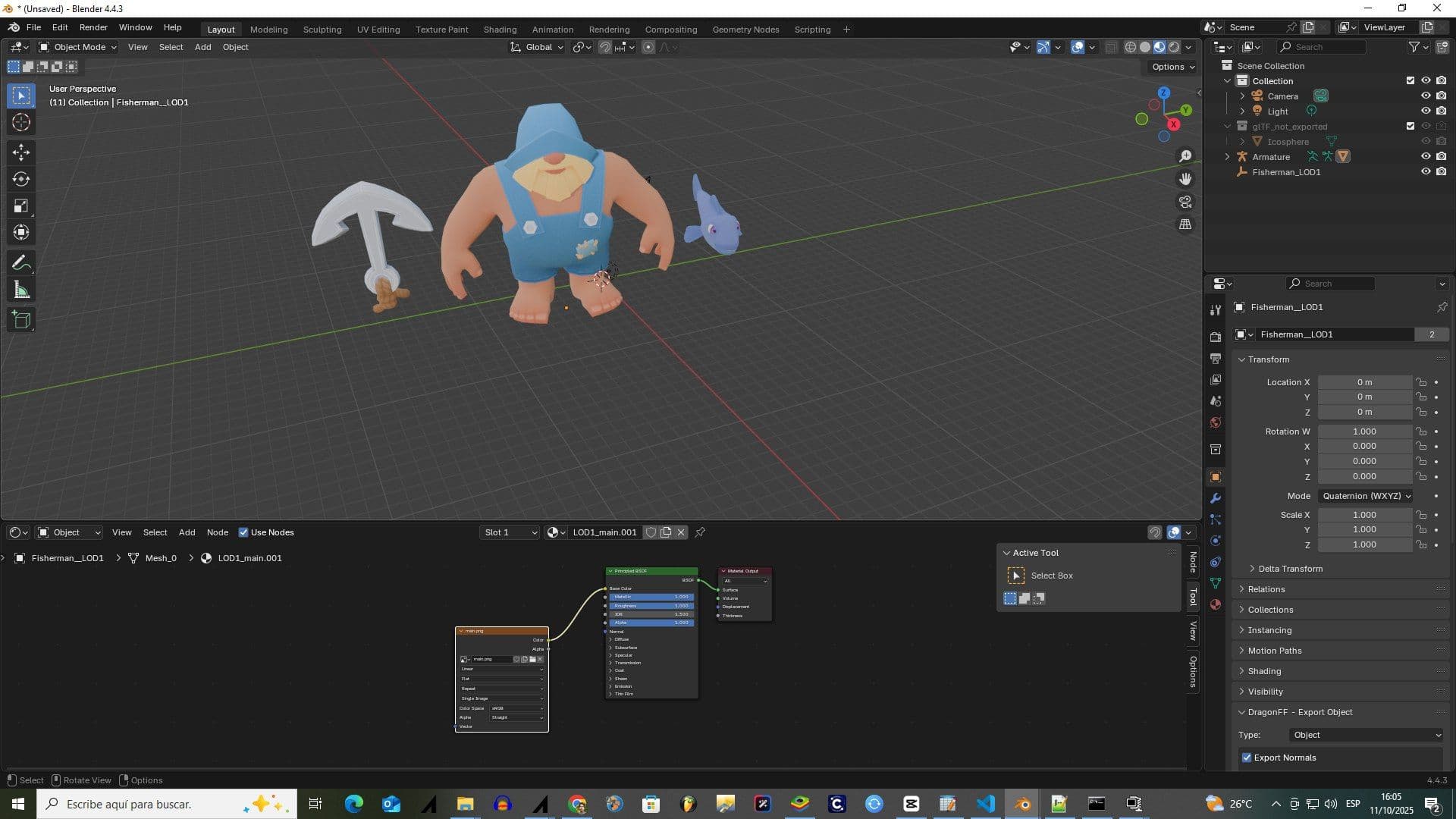Activate the Annotate tool
This screenshot has height=819, width=1456.
pos(21,263)
